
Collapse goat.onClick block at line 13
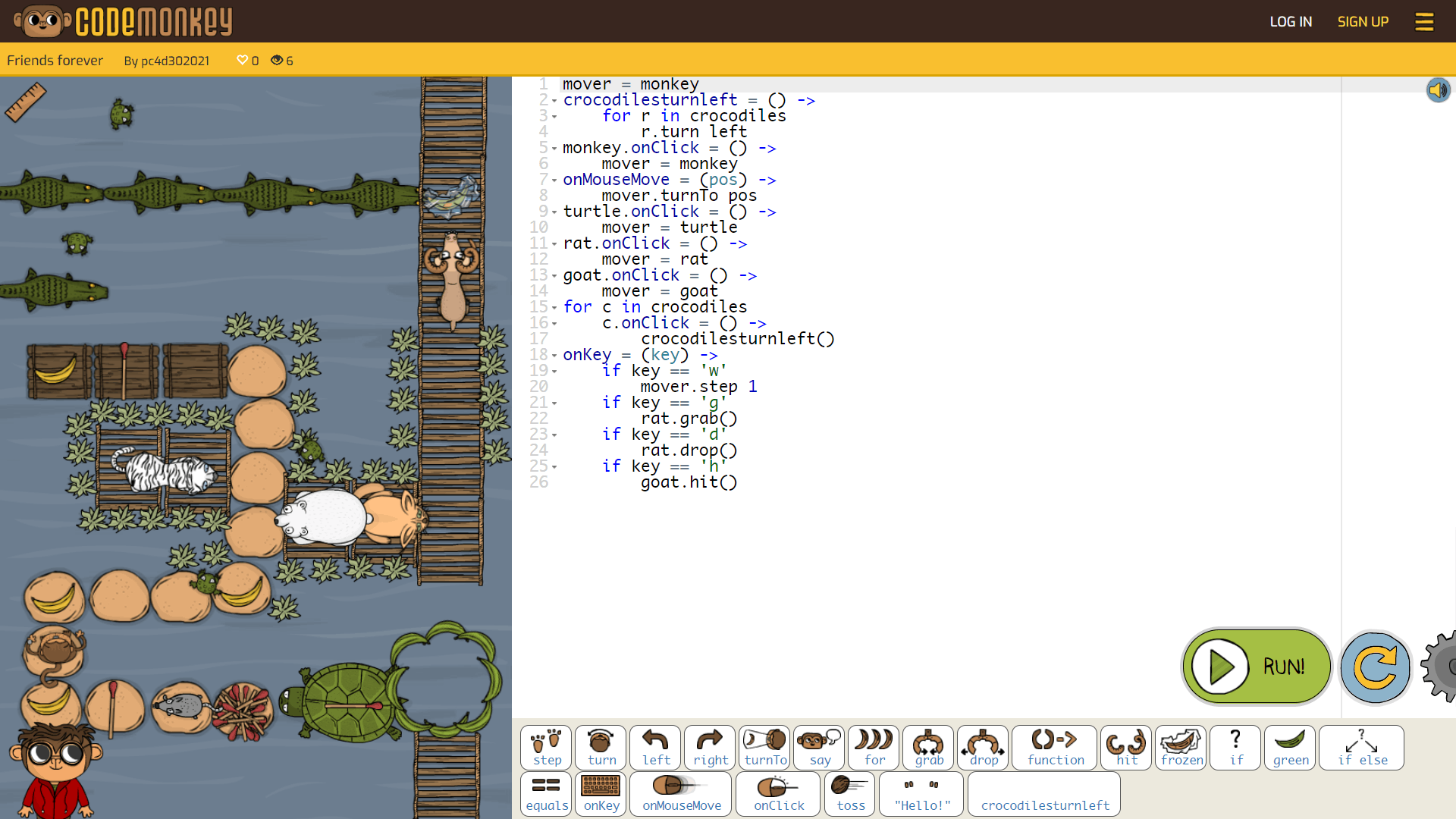(554, 276)
